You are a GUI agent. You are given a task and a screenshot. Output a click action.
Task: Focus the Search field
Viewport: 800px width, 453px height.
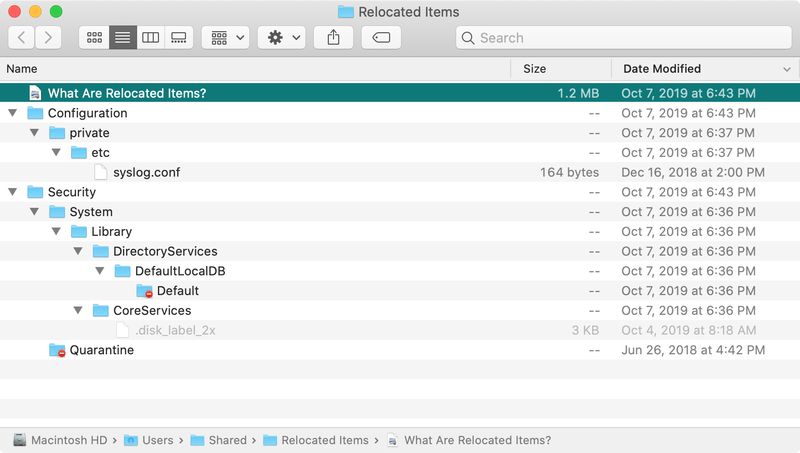pos(623,38)
